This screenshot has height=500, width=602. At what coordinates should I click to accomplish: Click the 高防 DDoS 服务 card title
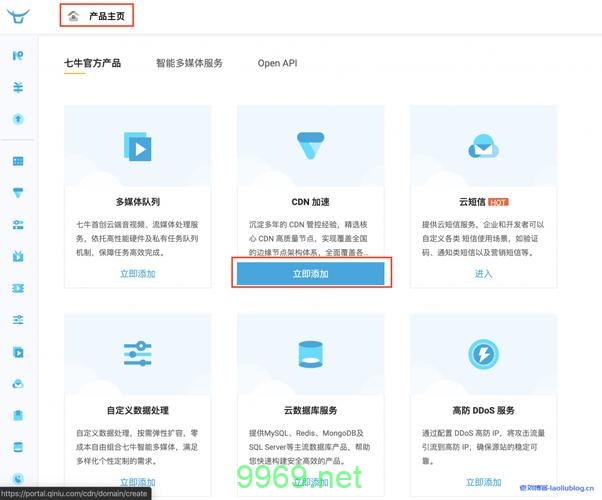(483, 410)
